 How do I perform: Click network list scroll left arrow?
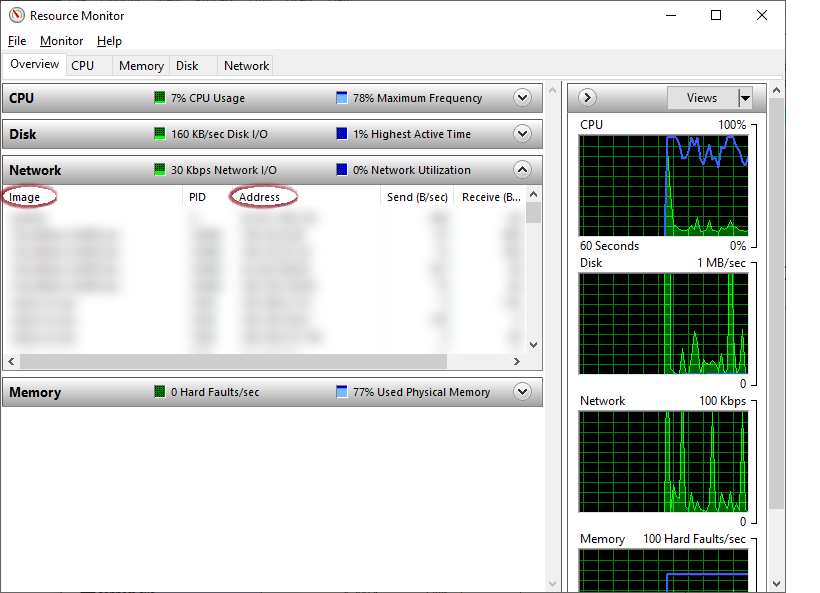[x=12, y=361]
